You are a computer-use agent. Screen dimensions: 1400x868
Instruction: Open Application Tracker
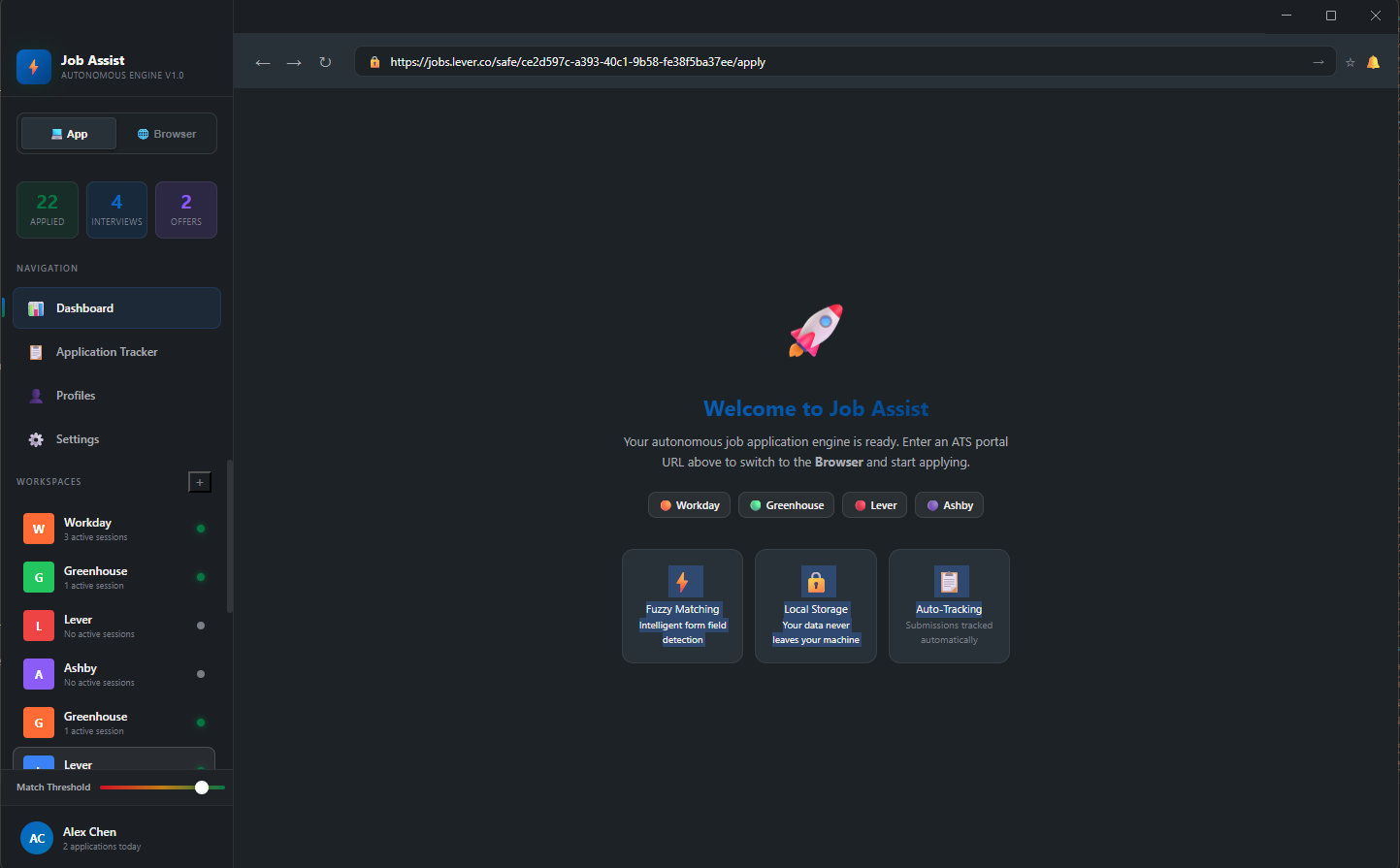point(116,352)
